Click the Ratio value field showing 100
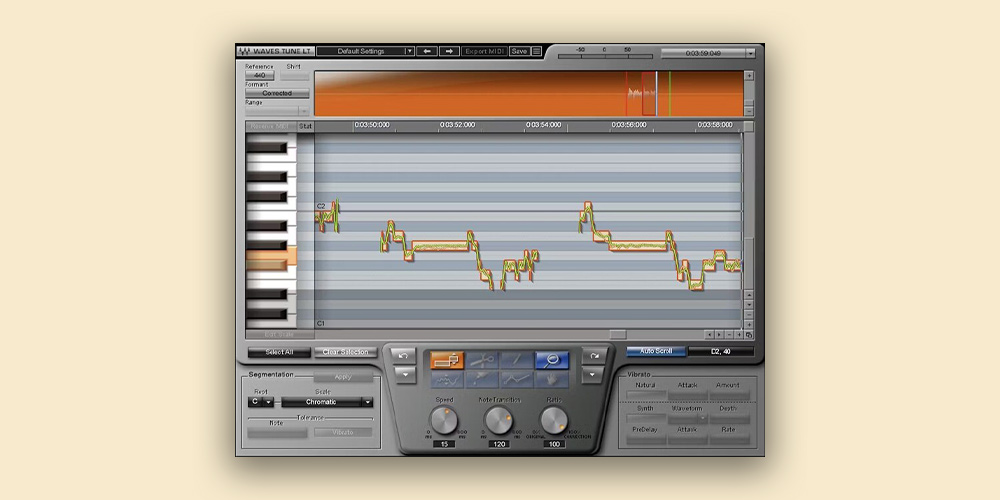The width and height of the screenshot is (1000, 500). pos(554,444)
